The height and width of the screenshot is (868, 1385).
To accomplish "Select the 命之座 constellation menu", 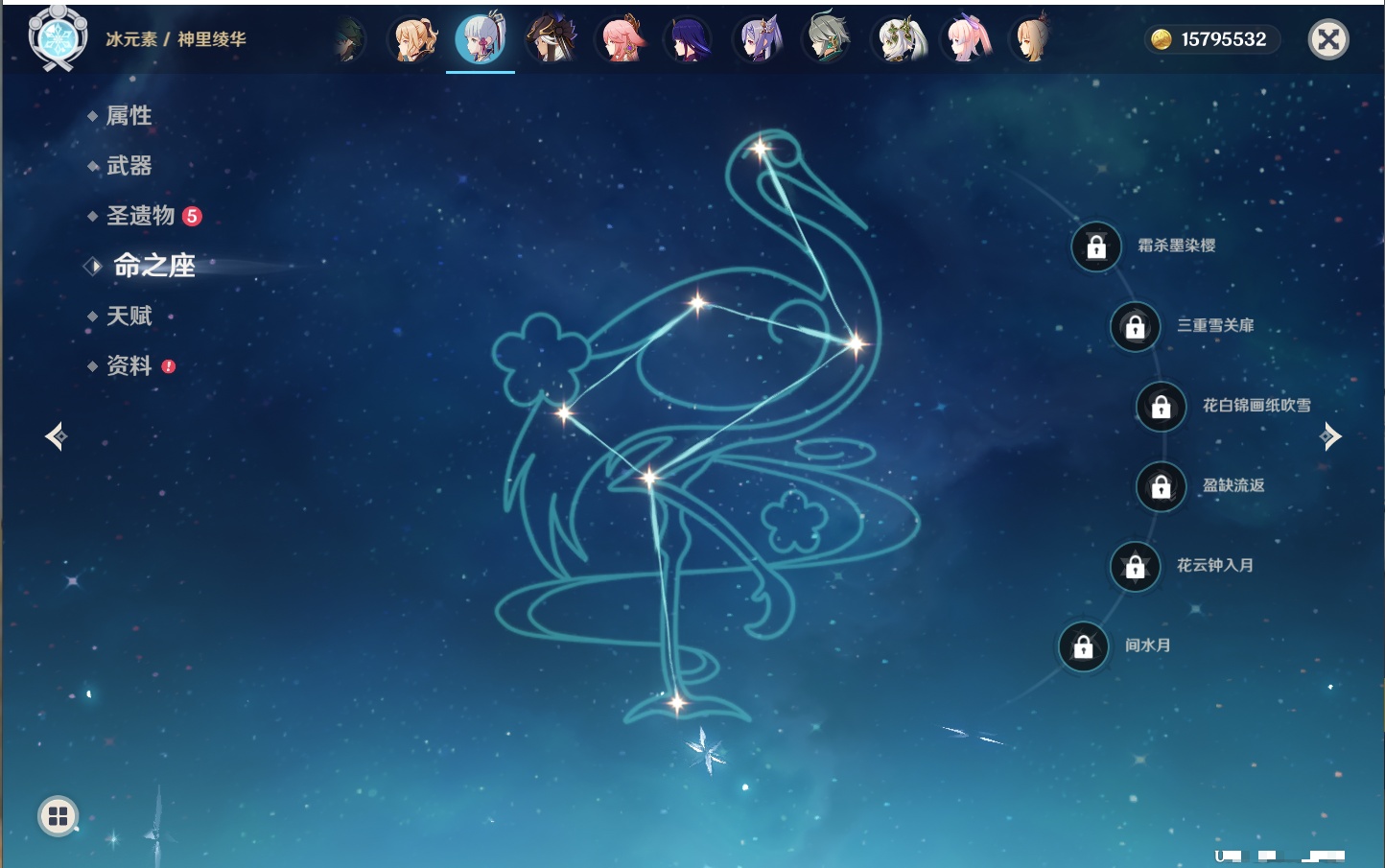I will (153, 266).
